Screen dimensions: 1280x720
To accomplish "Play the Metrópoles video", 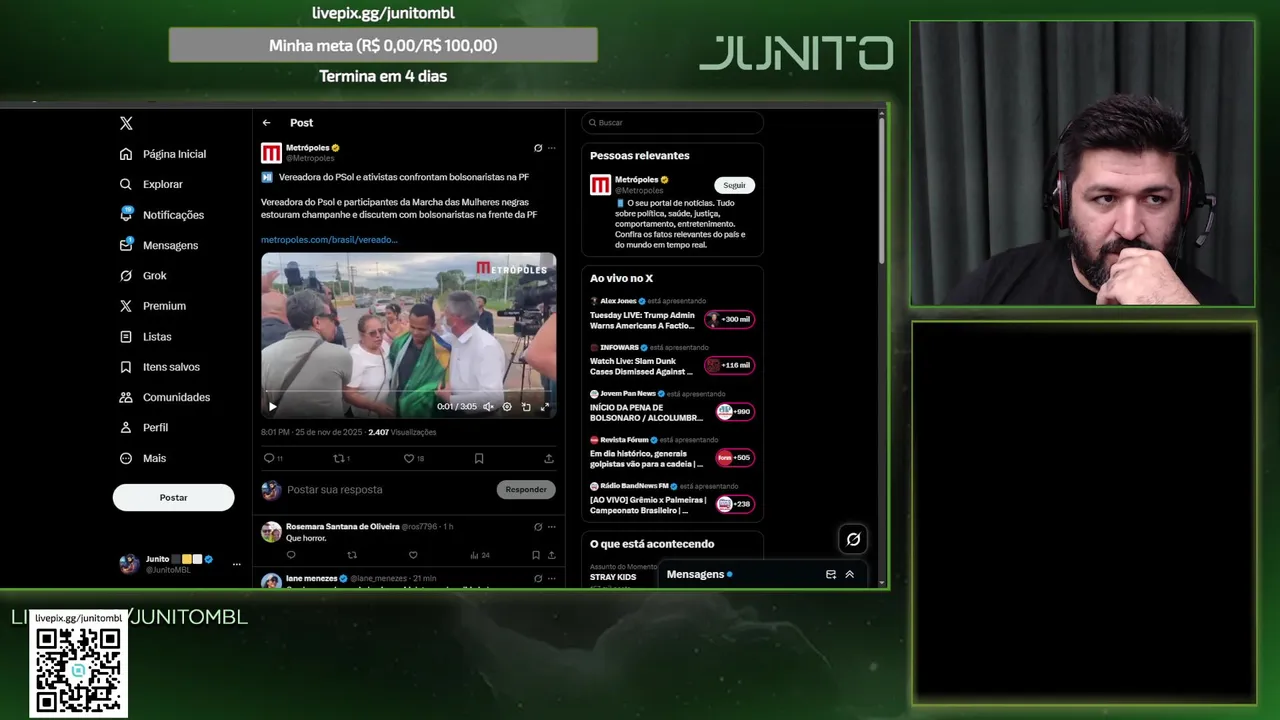I will (273, 406).
